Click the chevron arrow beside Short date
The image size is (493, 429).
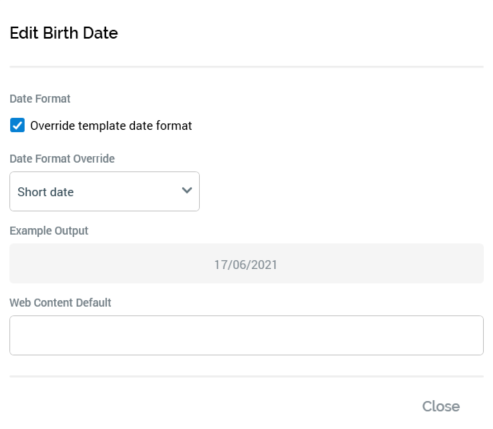coord(187,190)
